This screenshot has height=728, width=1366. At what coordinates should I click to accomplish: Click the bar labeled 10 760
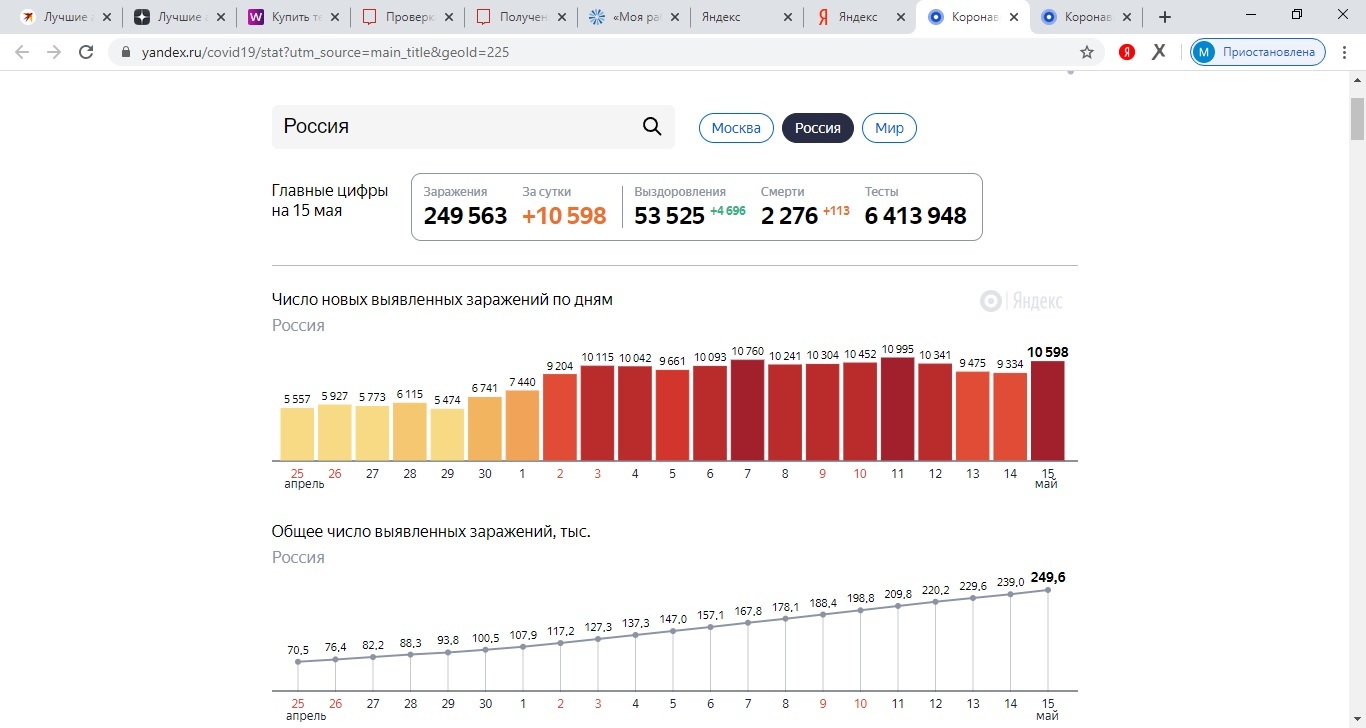pos(747,410)
